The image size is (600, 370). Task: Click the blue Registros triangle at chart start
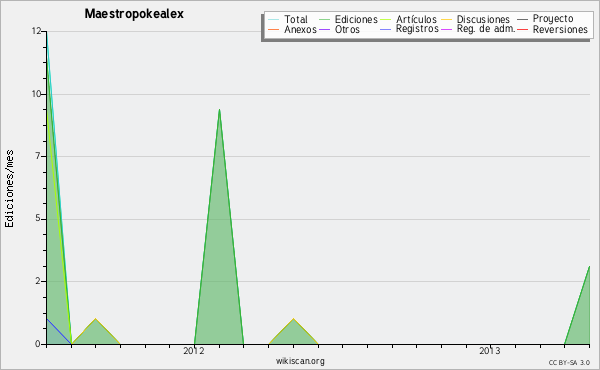(x=54, y=336)
